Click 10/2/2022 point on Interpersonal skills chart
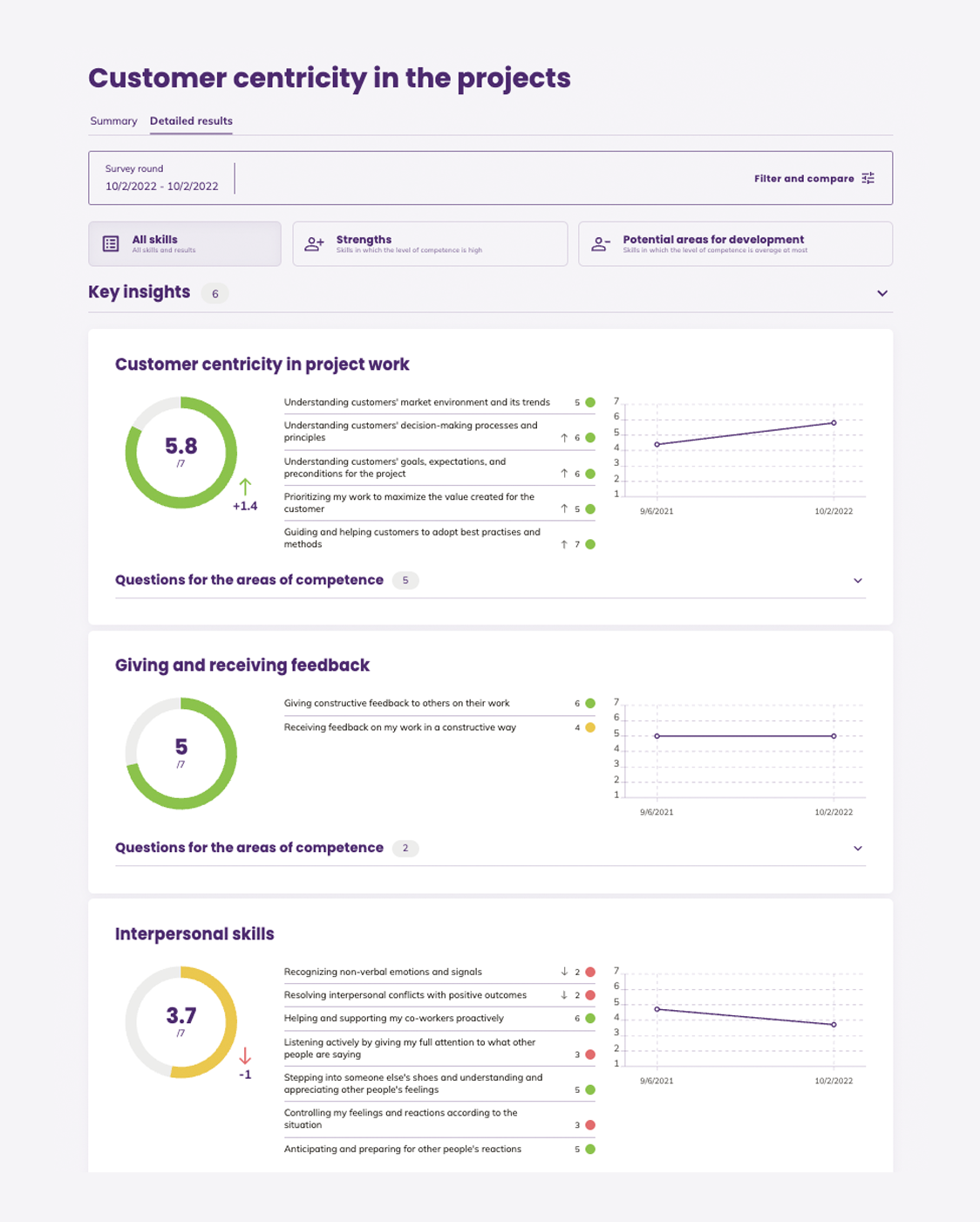 834,1025
